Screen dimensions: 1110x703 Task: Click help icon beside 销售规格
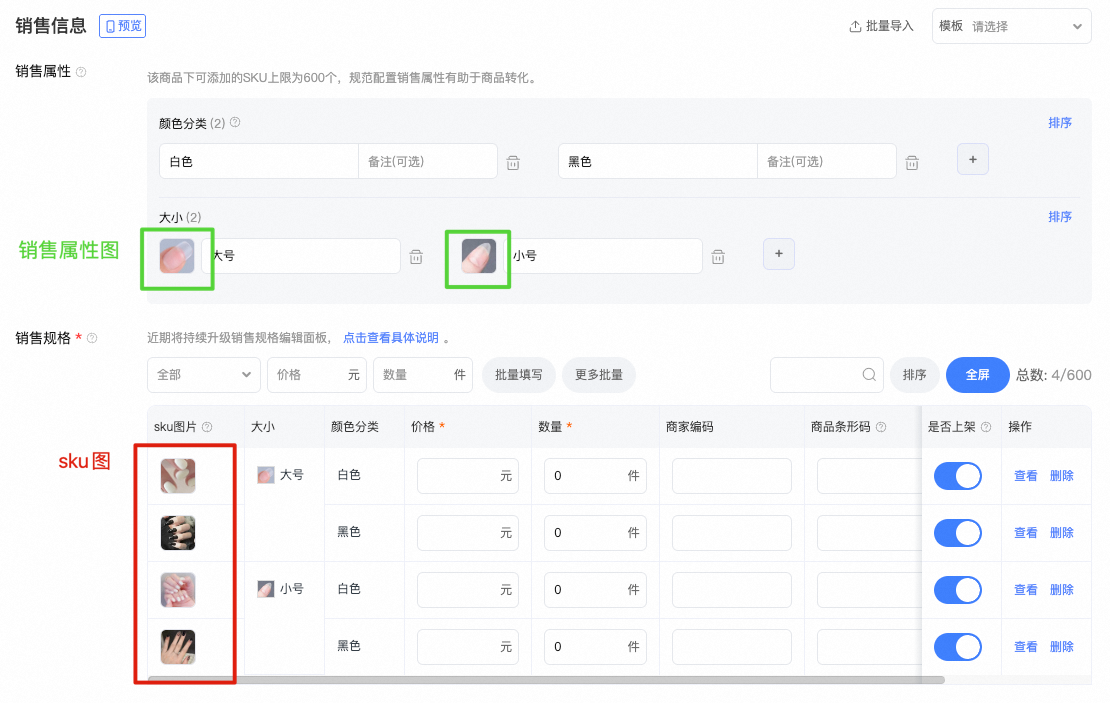click(x=92, y=338)
